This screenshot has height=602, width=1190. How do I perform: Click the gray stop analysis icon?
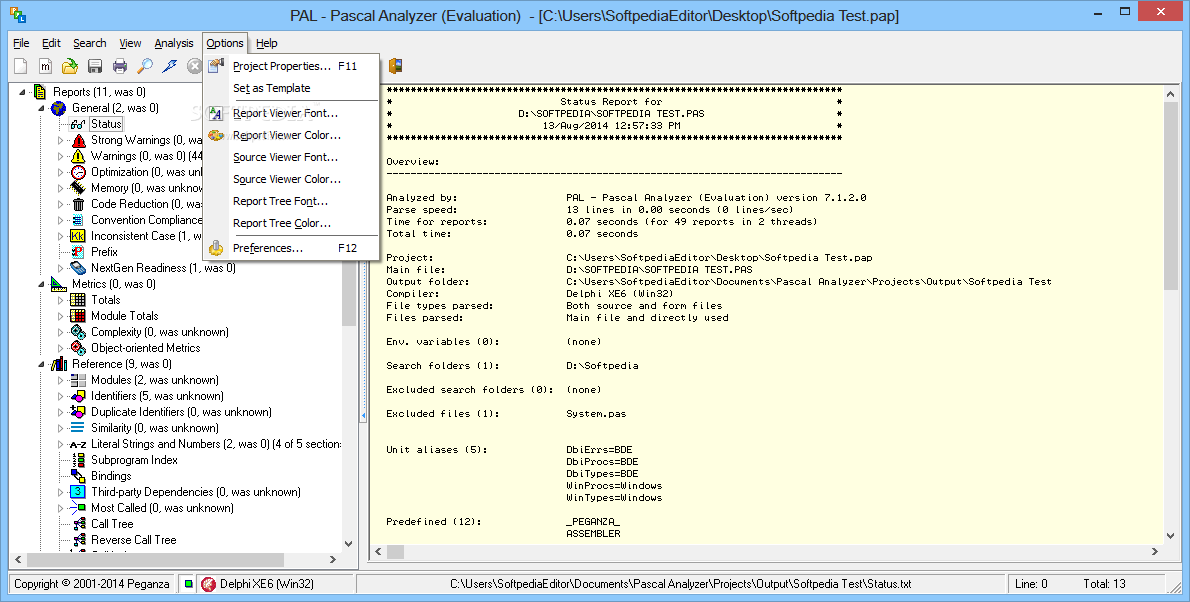(194, 66)
